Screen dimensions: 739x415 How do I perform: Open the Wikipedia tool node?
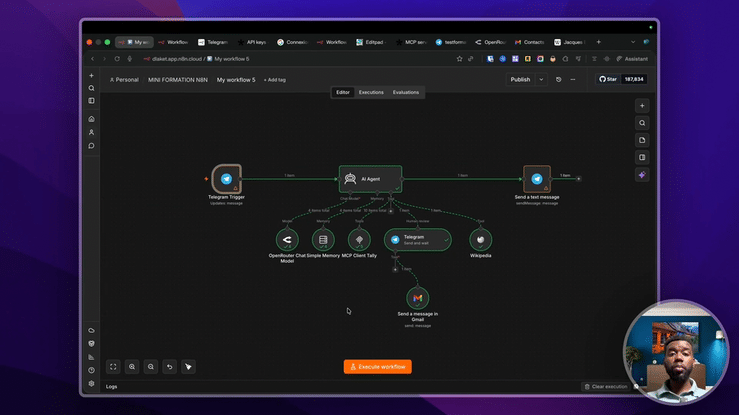480,240
